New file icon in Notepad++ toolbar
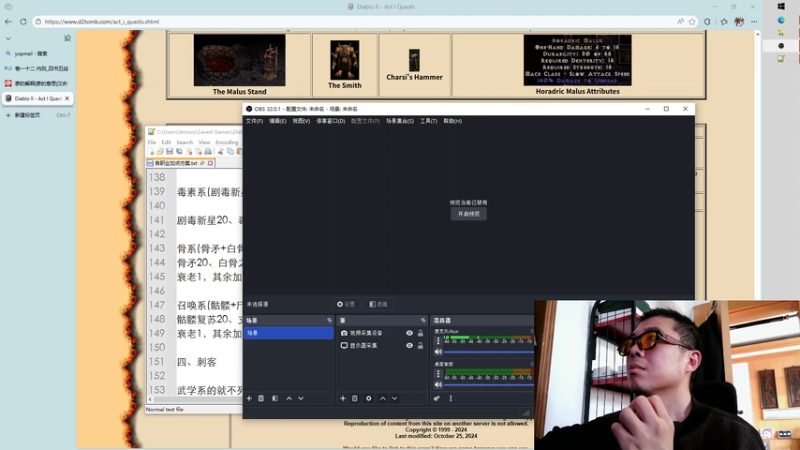Screen dimensions: 800x450 151,152
